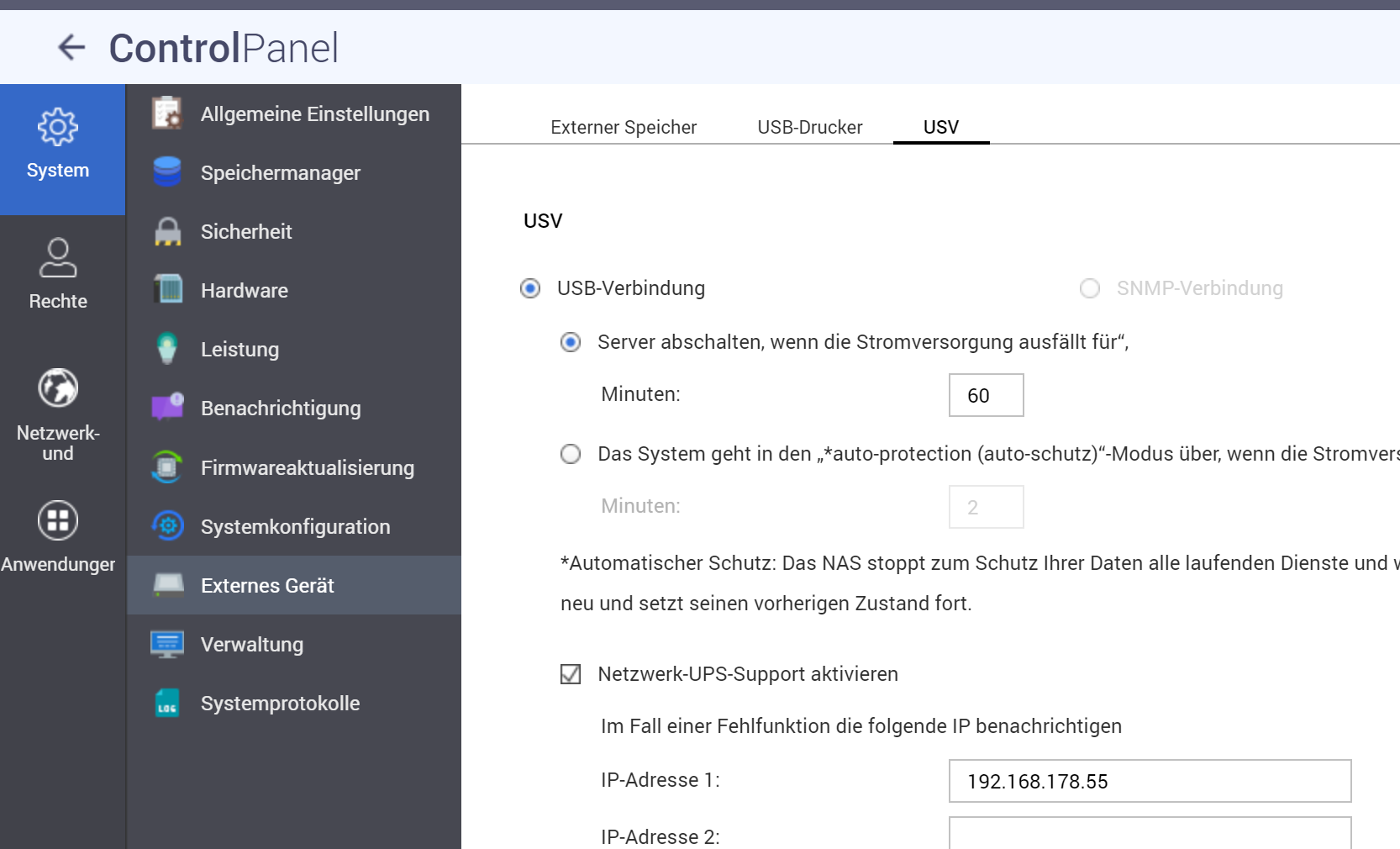Open Allgemeine Einstellungen menu entry
1400x849 pixels.
(294, 113)
